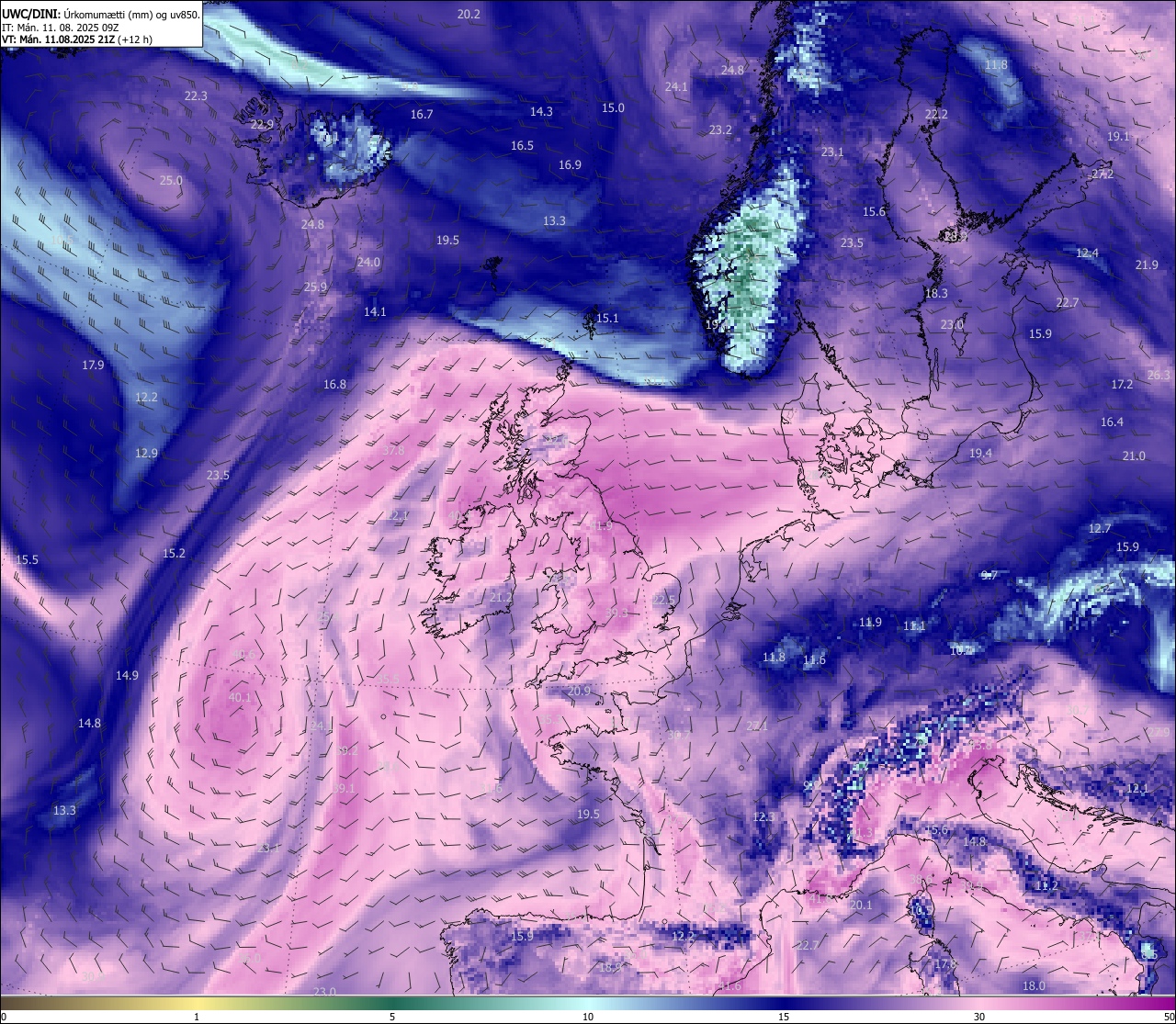Select the 12.3 value label

point(763,817)
